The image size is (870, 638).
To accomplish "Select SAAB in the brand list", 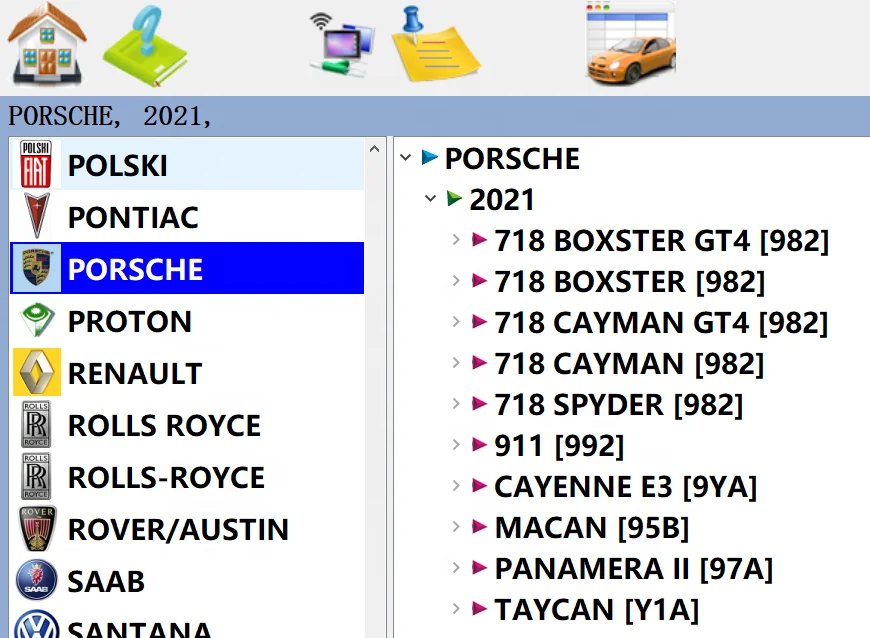I will click(x=187, y=580).
